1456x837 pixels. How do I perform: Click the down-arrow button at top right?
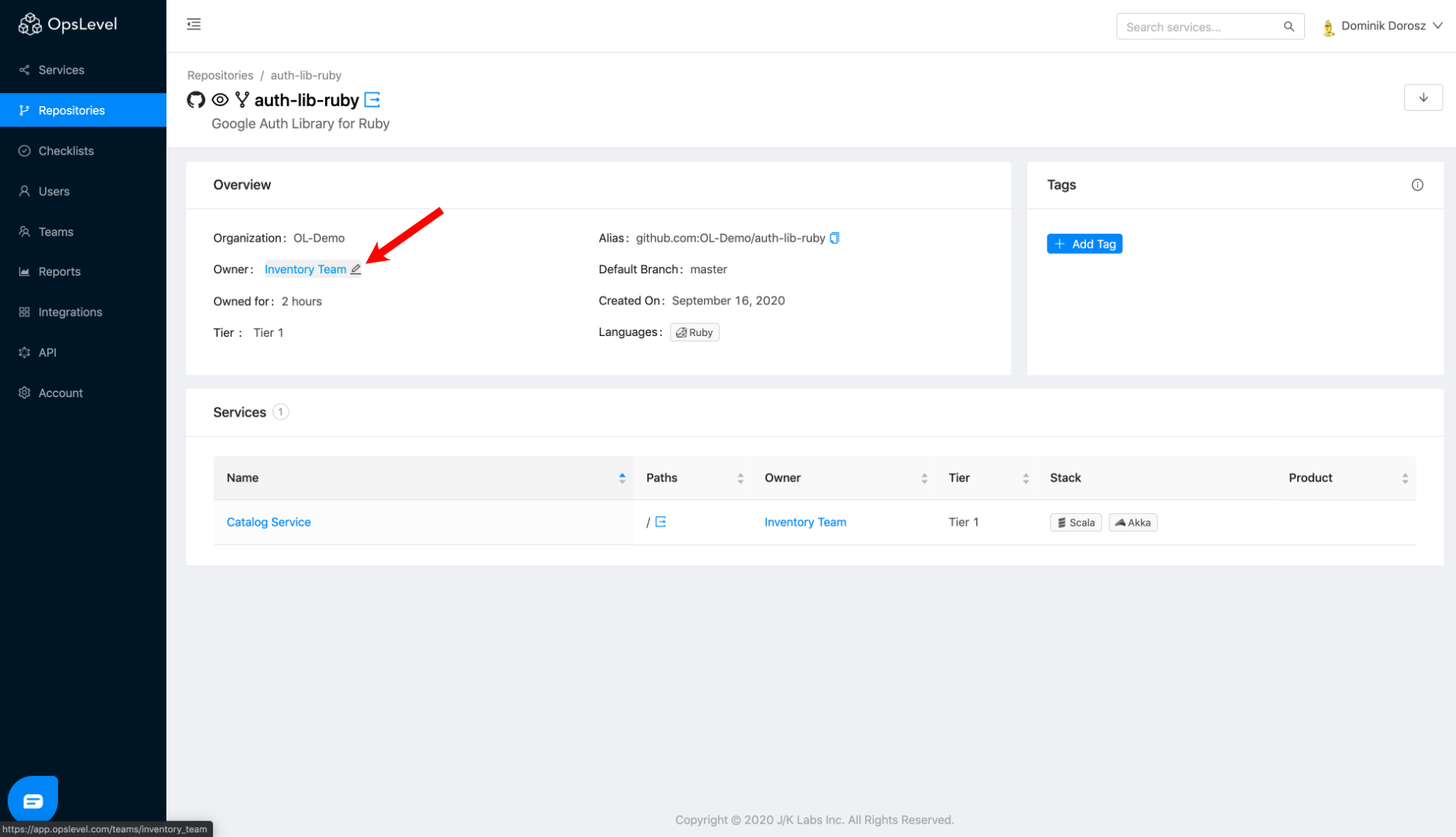1423,98
